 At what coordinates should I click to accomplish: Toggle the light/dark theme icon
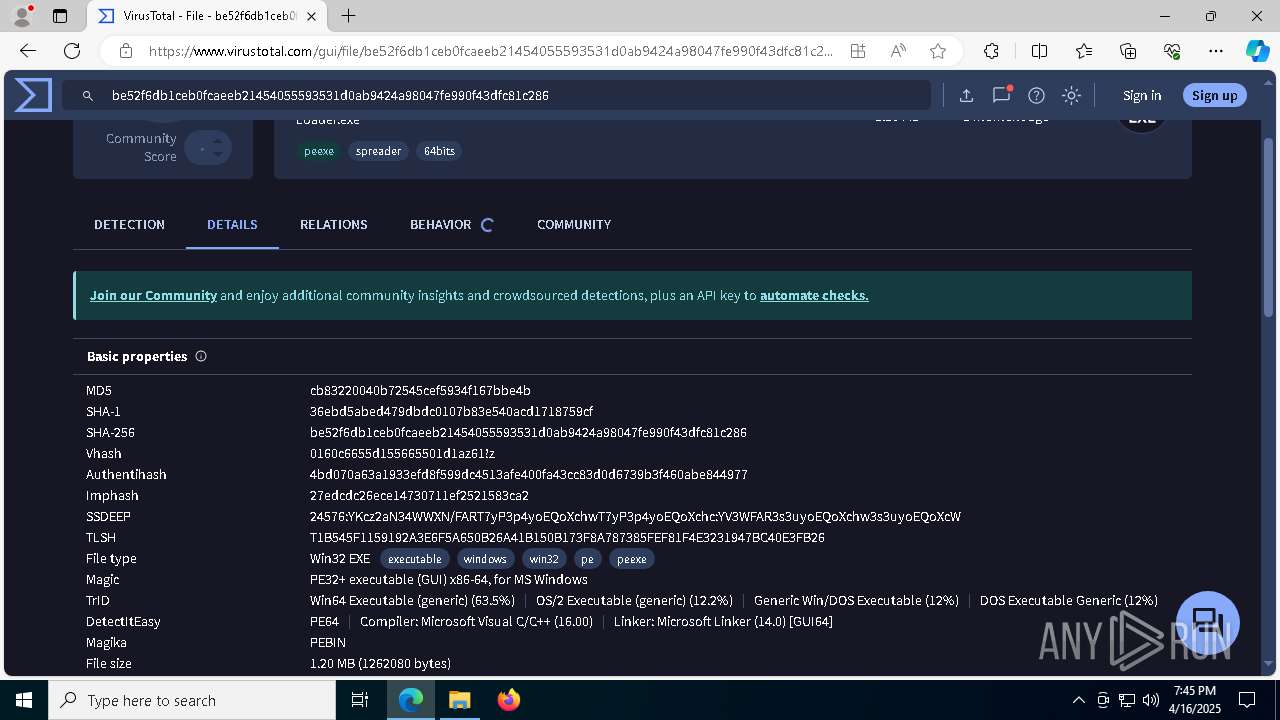(x=1072, y=95)
